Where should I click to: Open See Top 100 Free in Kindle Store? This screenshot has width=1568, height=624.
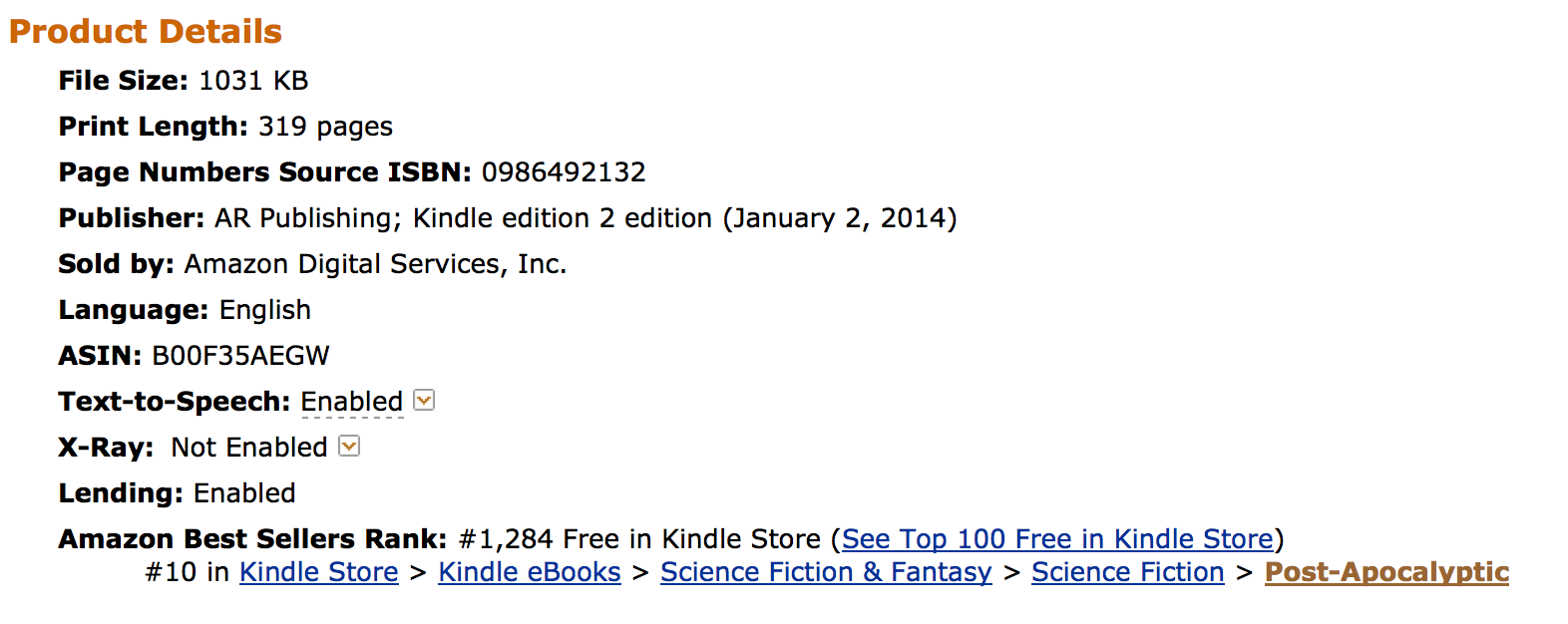click(x=1057, y=539)
